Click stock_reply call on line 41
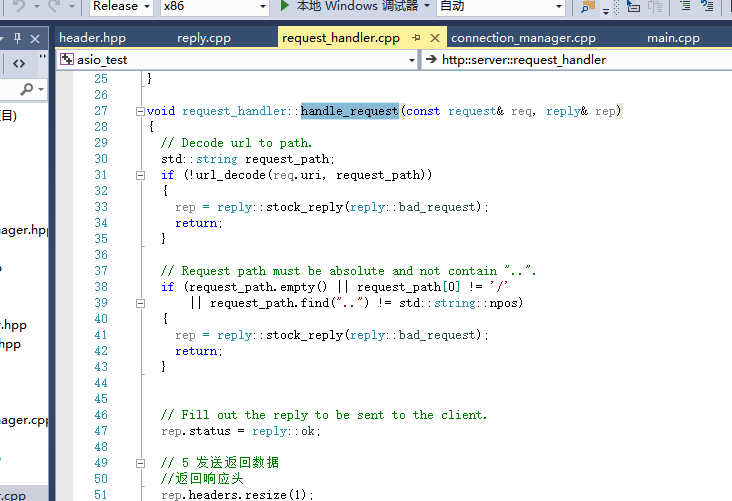 click(304, 335)
